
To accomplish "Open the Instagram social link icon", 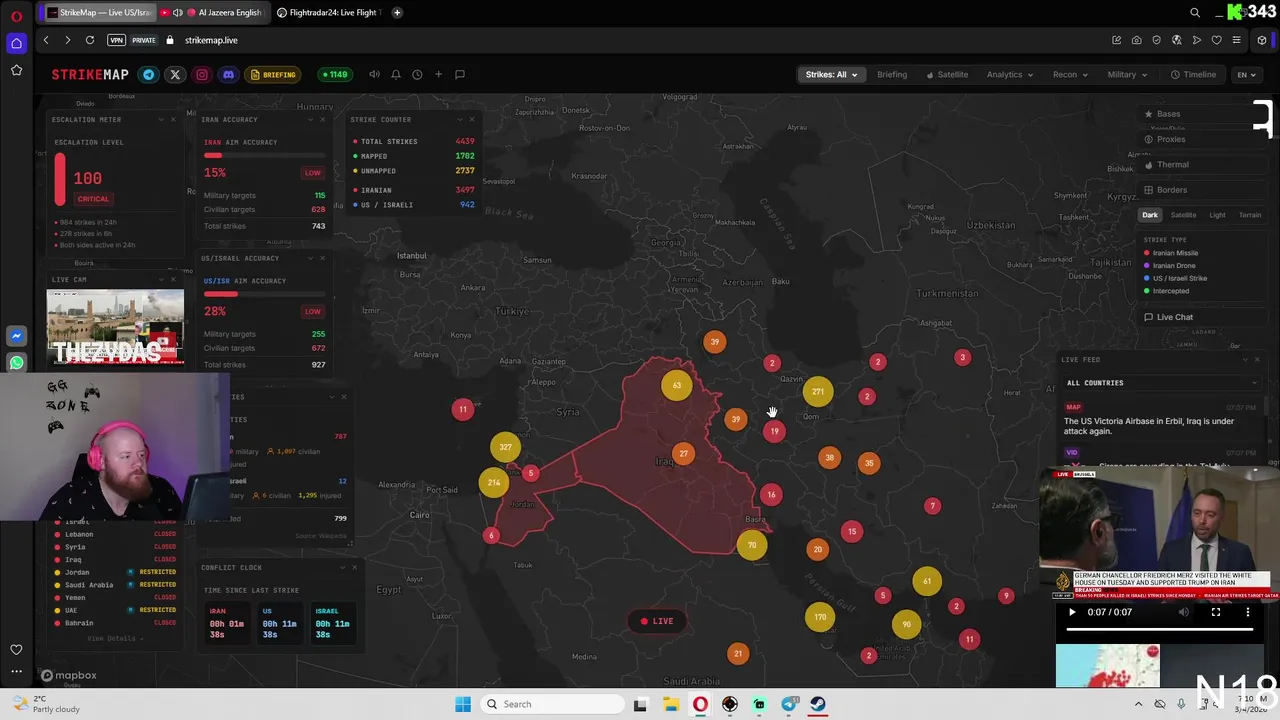I will (x=202, y=74).
